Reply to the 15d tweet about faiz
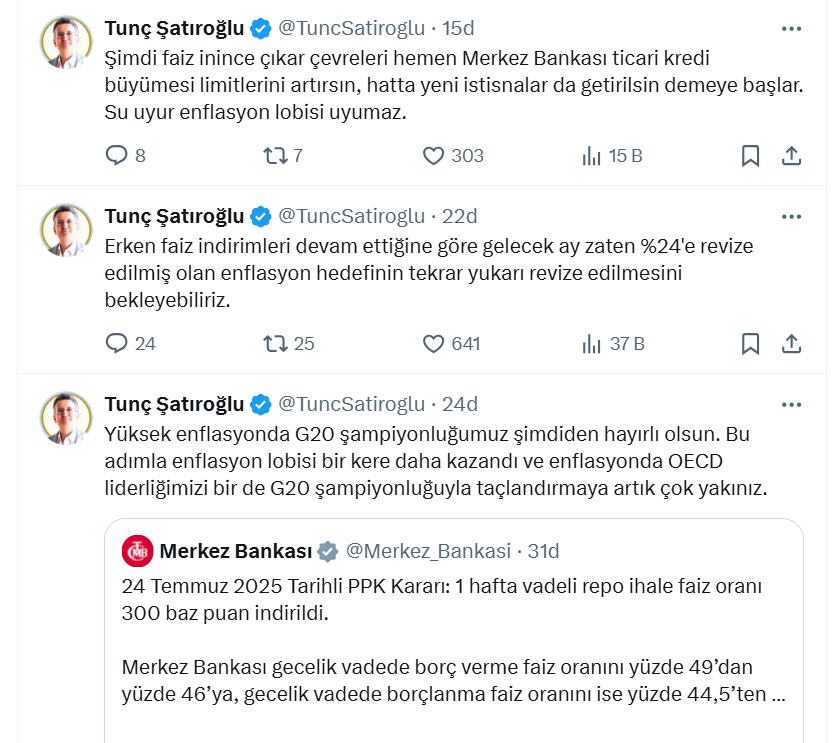This screenshot has height=743, width=840. pyautogui.click(x=117, y=156)
